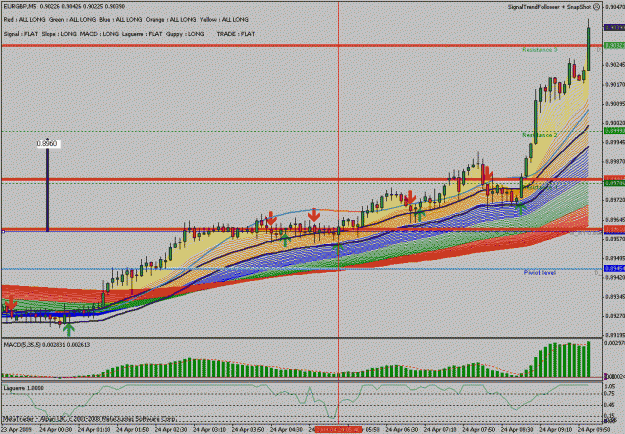
Task: Click the 'Red : ALL LONG' status text
Action: pyautogui.click(x=25, y=20)
